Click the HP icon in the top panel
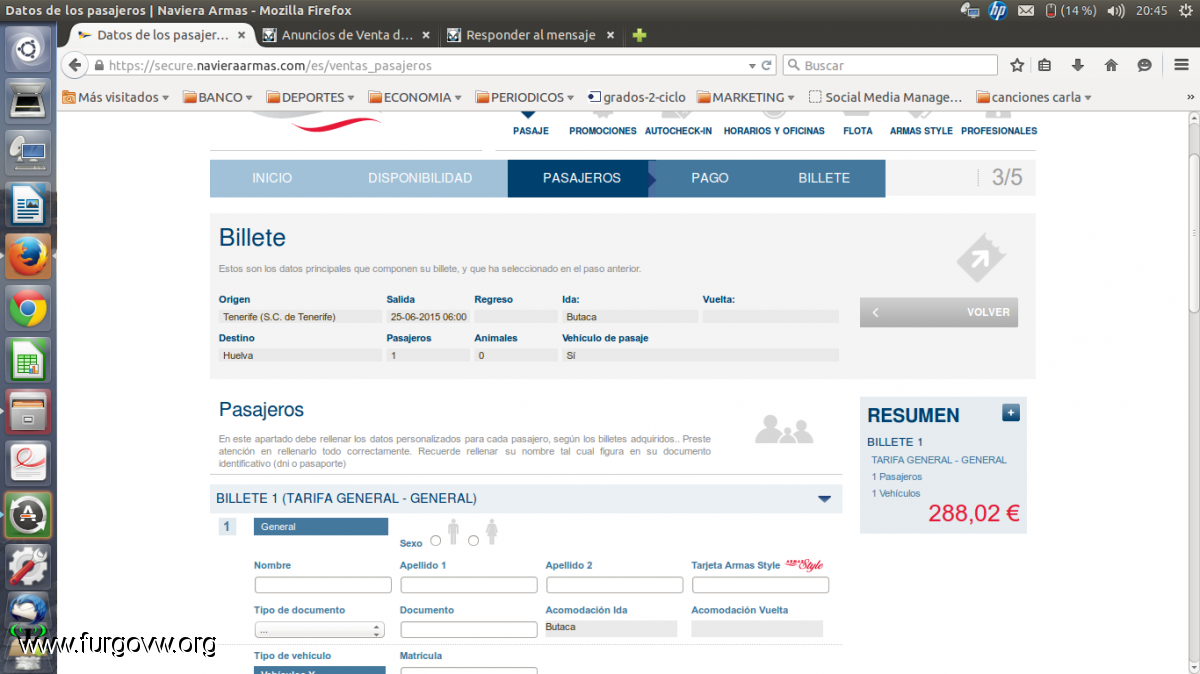 (x=997, y=11)
